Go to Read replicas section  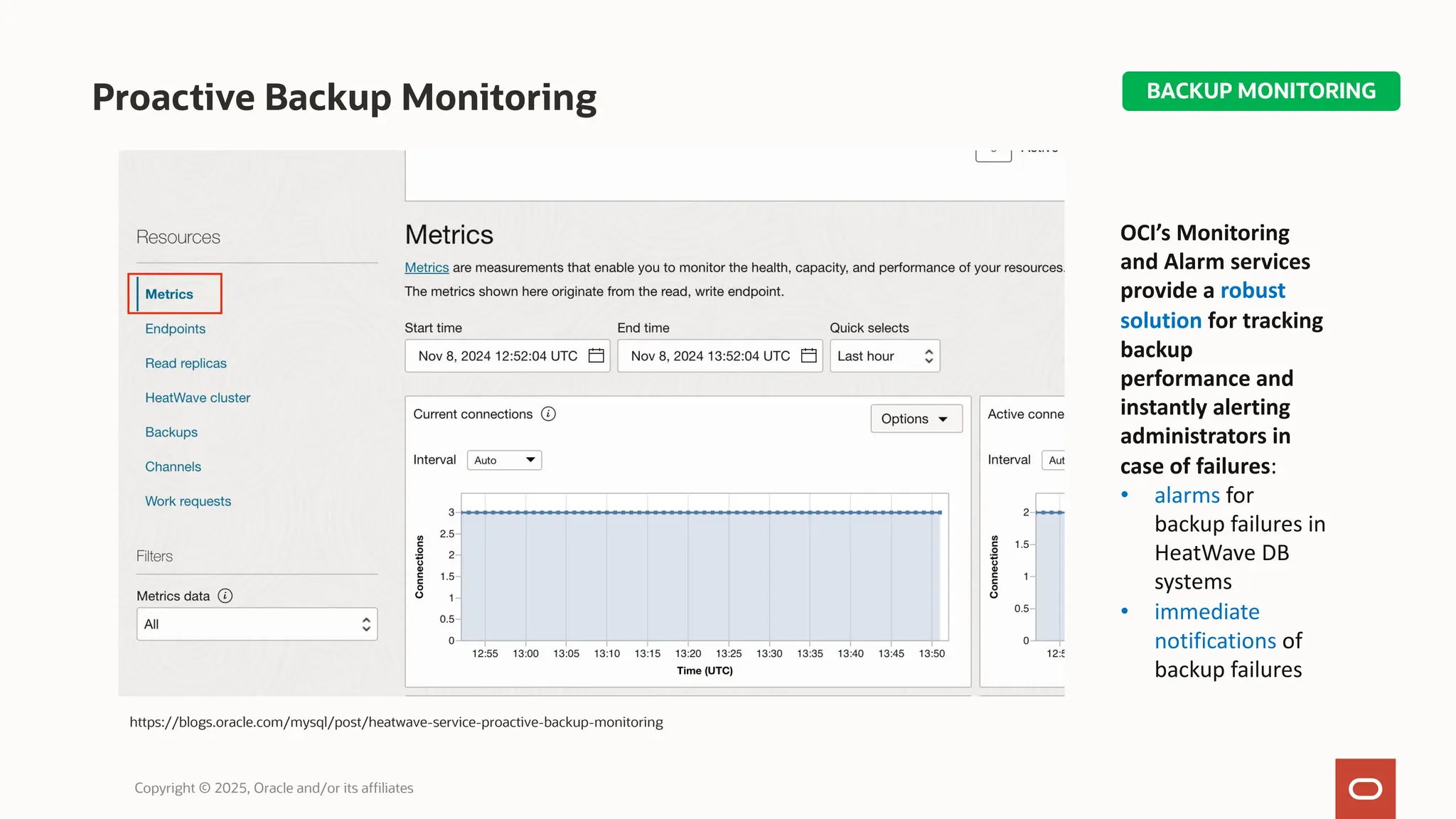click(186, 363)
